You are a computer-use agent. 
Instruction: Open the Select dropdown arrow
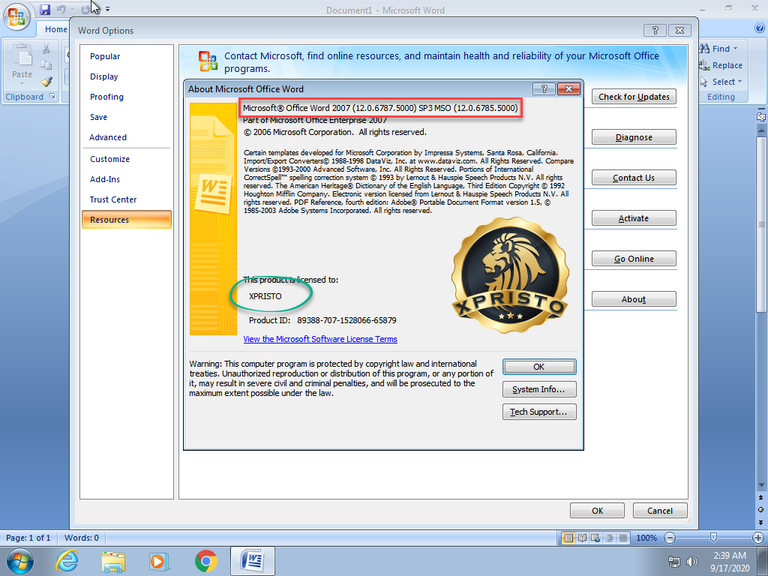click(740, 81)
